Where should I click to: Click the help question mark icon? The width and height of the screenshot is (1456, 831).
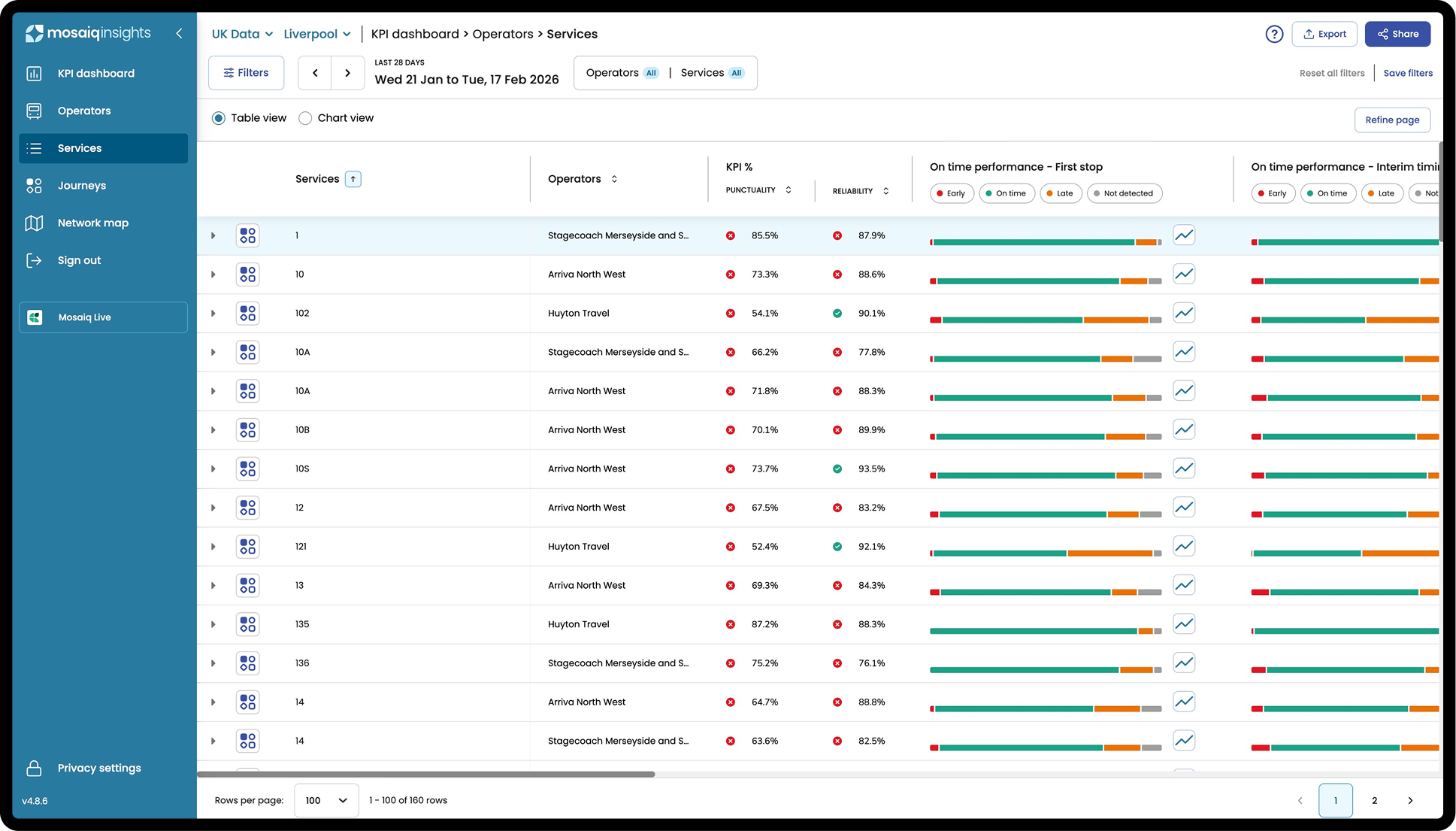[x=1274, y=34]
